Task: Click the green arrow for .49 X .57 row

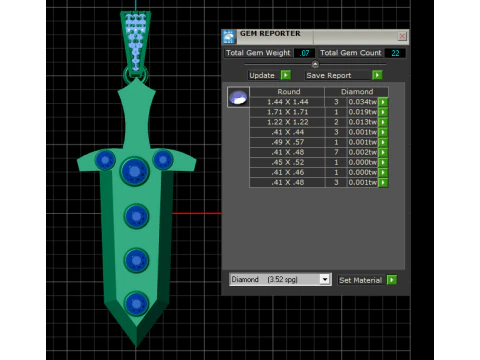Action: click(383, 142)
